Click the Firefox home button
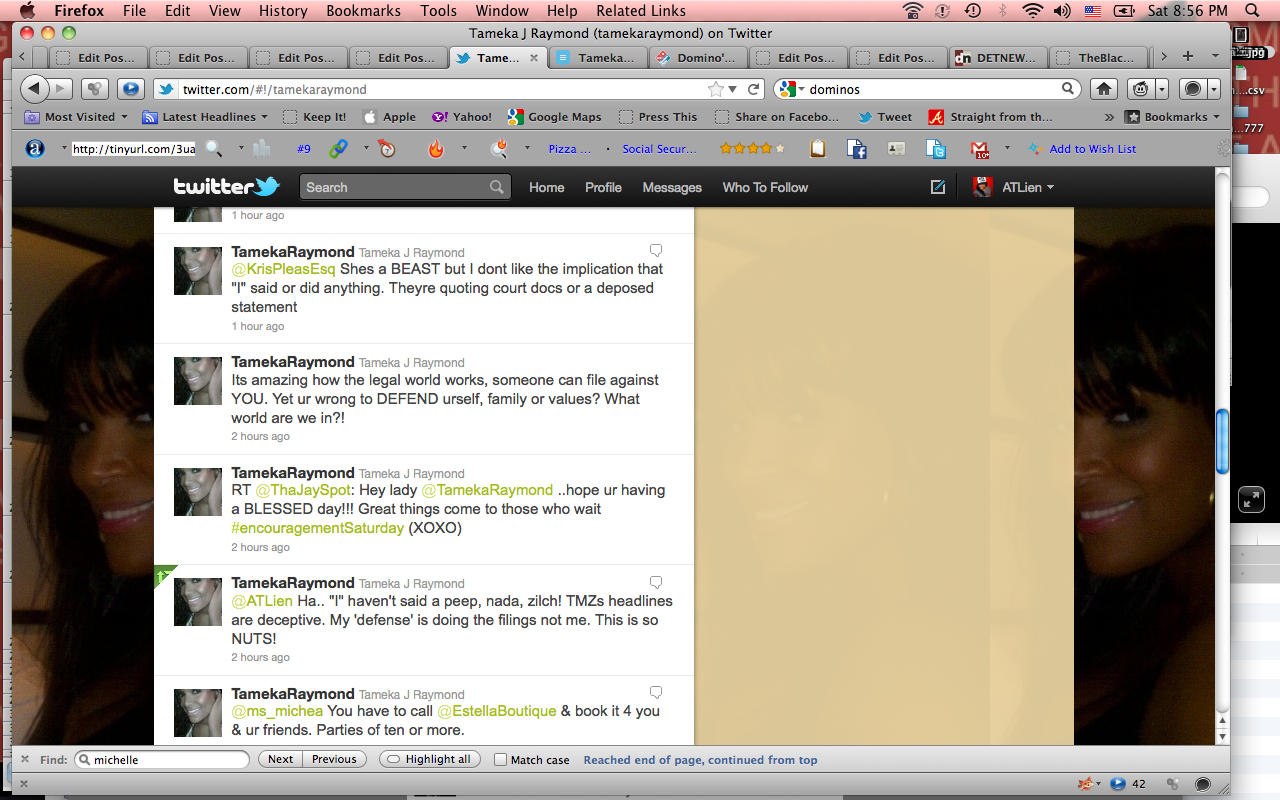 1104,89
